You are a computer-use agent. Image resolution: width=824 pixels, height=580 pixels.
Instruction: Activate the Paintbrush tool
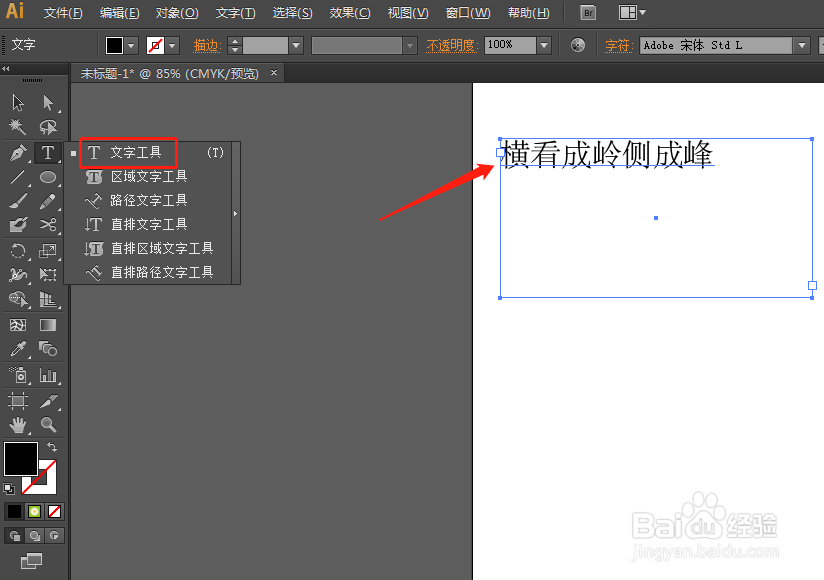[x=17, y=201]
